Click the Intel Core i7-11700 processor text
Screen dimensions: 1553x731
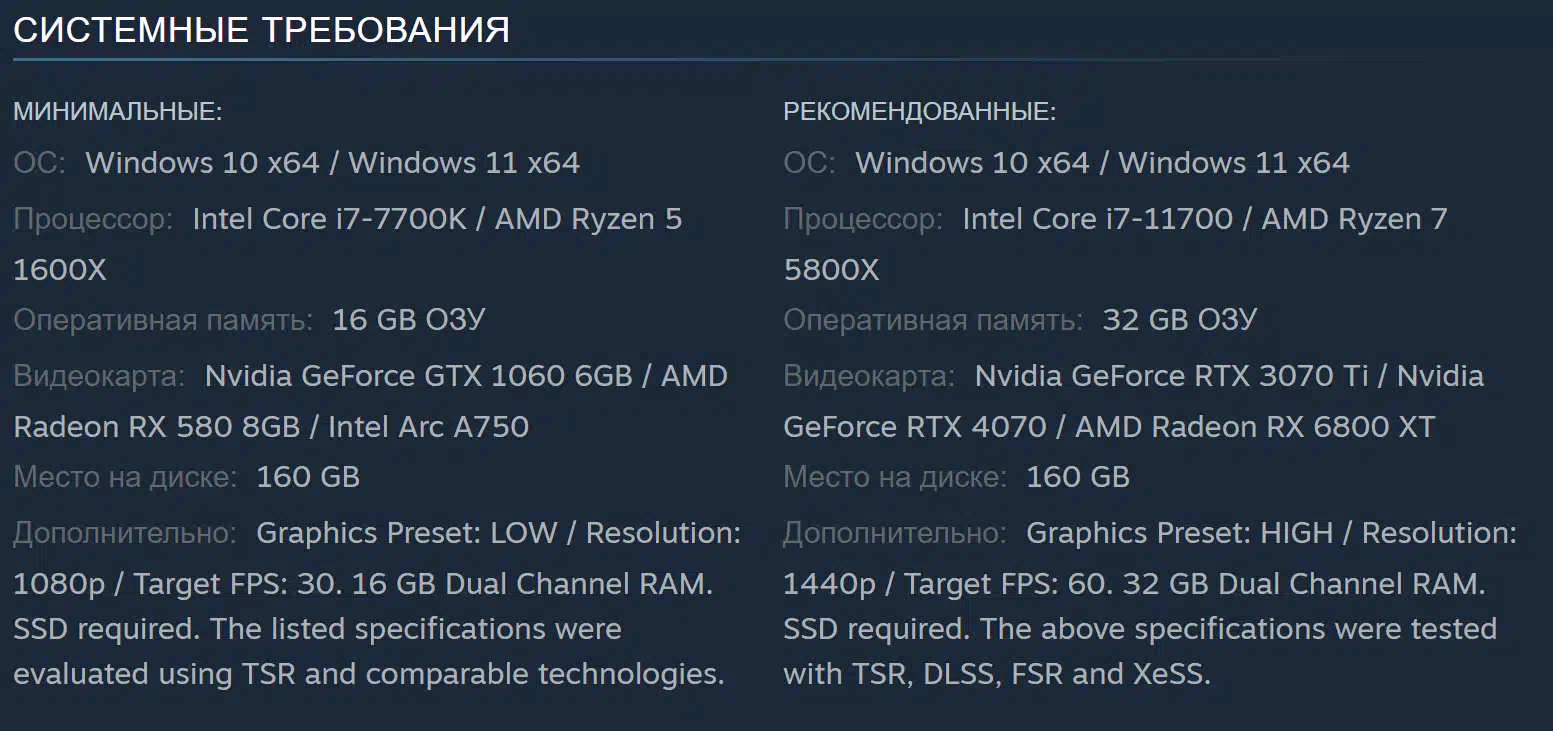coord(1097,219)
